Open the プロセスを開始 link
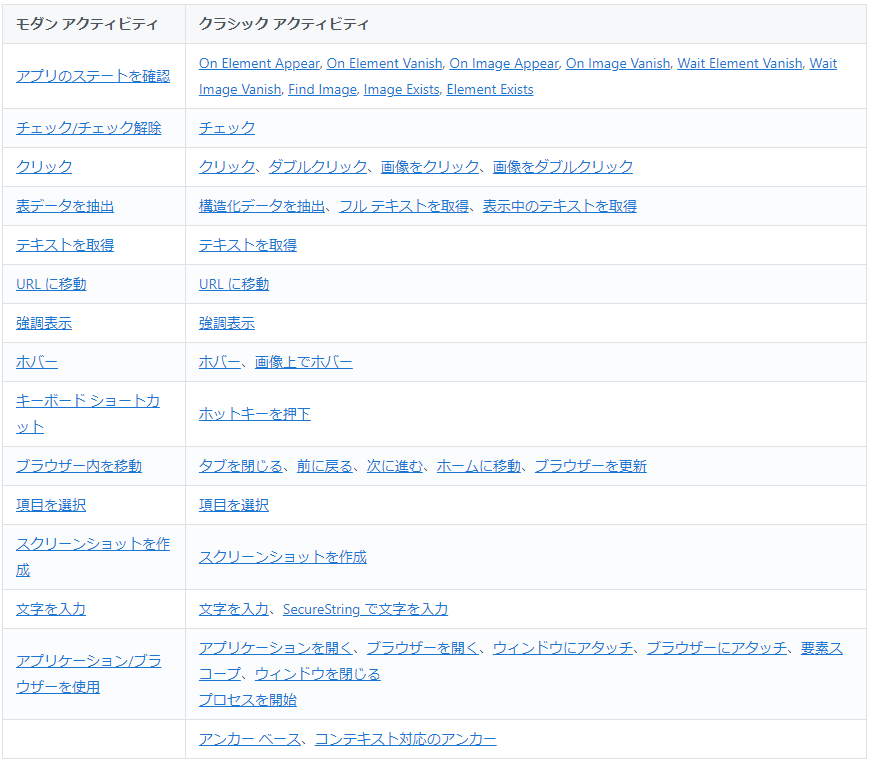 [248, 700]
